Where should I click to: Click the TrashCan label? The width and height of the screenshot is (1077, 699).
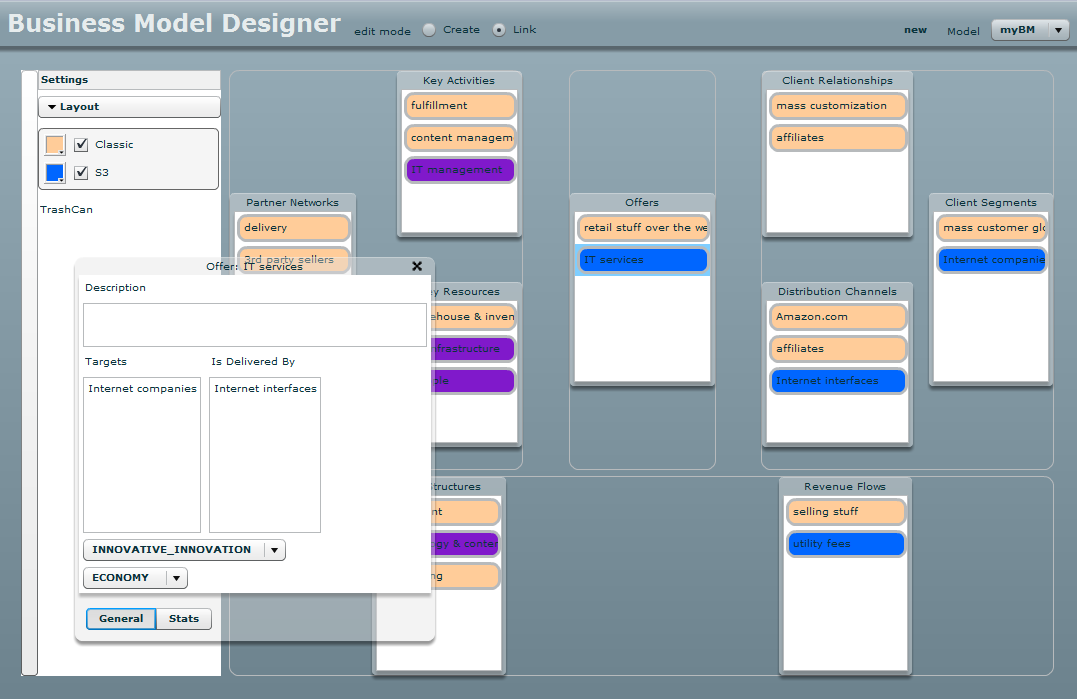pos(66,210)
